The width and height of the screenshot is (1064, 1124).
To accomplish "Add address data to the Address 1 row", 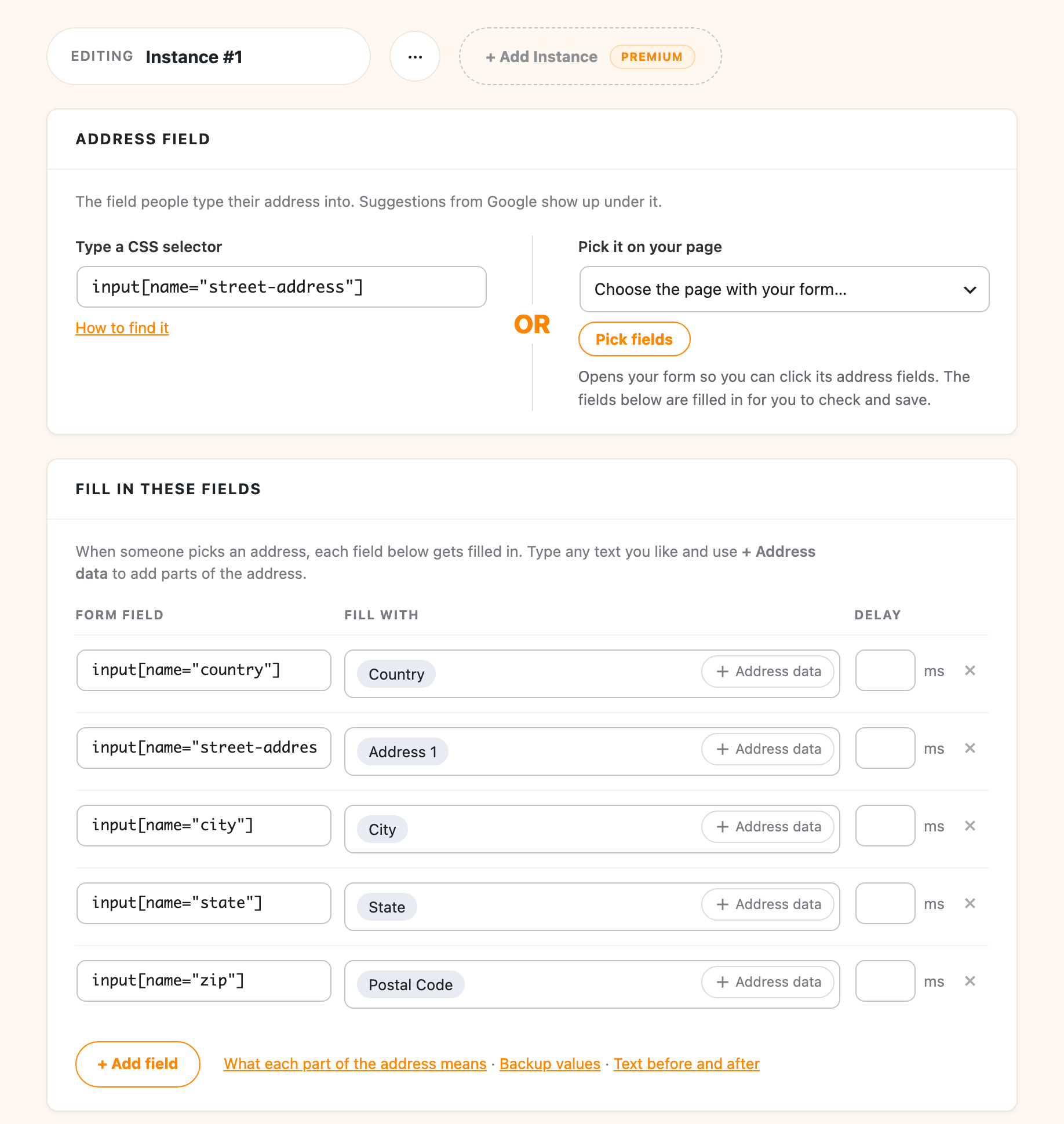I will click(768, 749).
